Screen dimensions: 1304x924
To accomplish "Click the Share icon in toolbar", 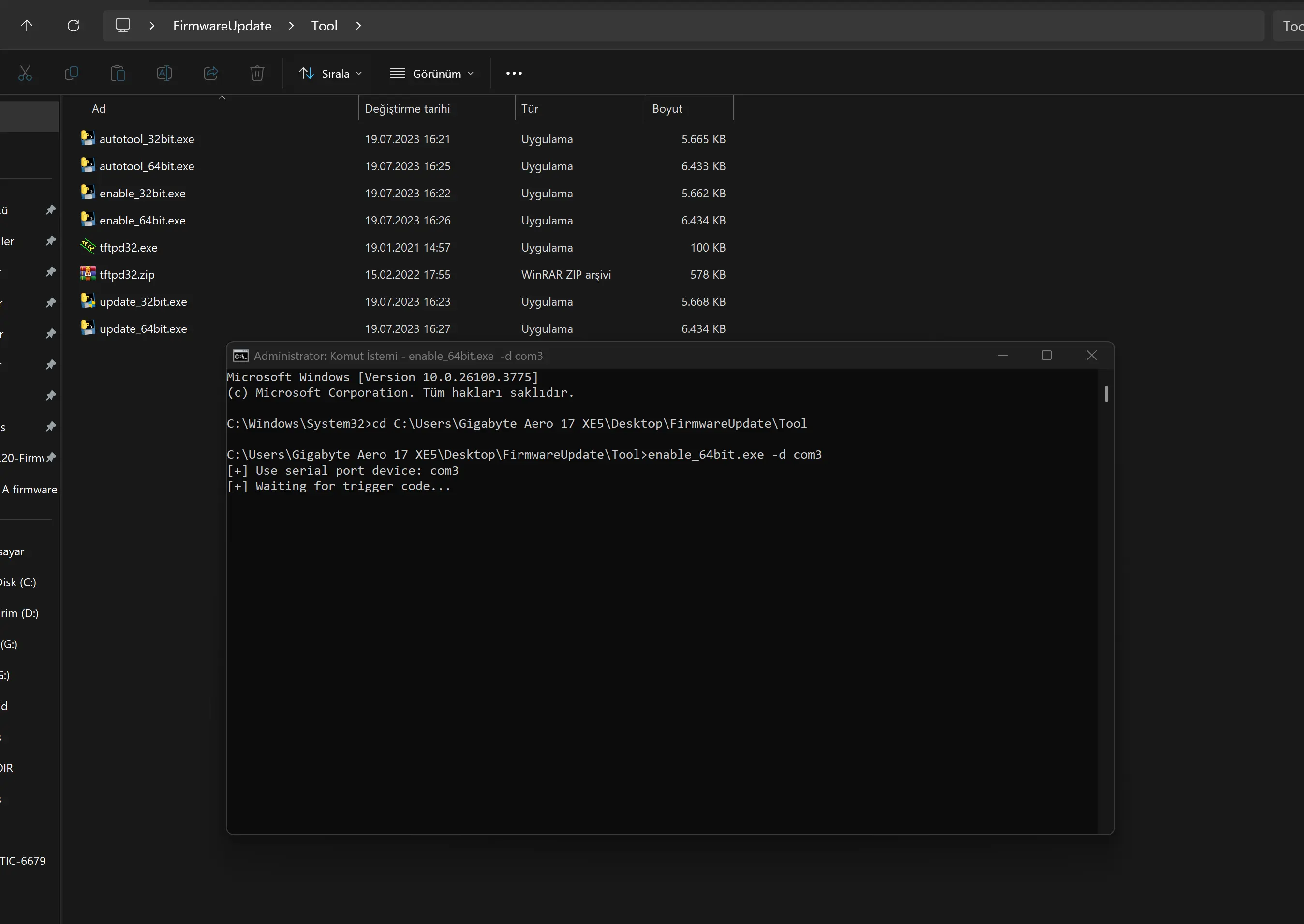I will tap(211, 74).
